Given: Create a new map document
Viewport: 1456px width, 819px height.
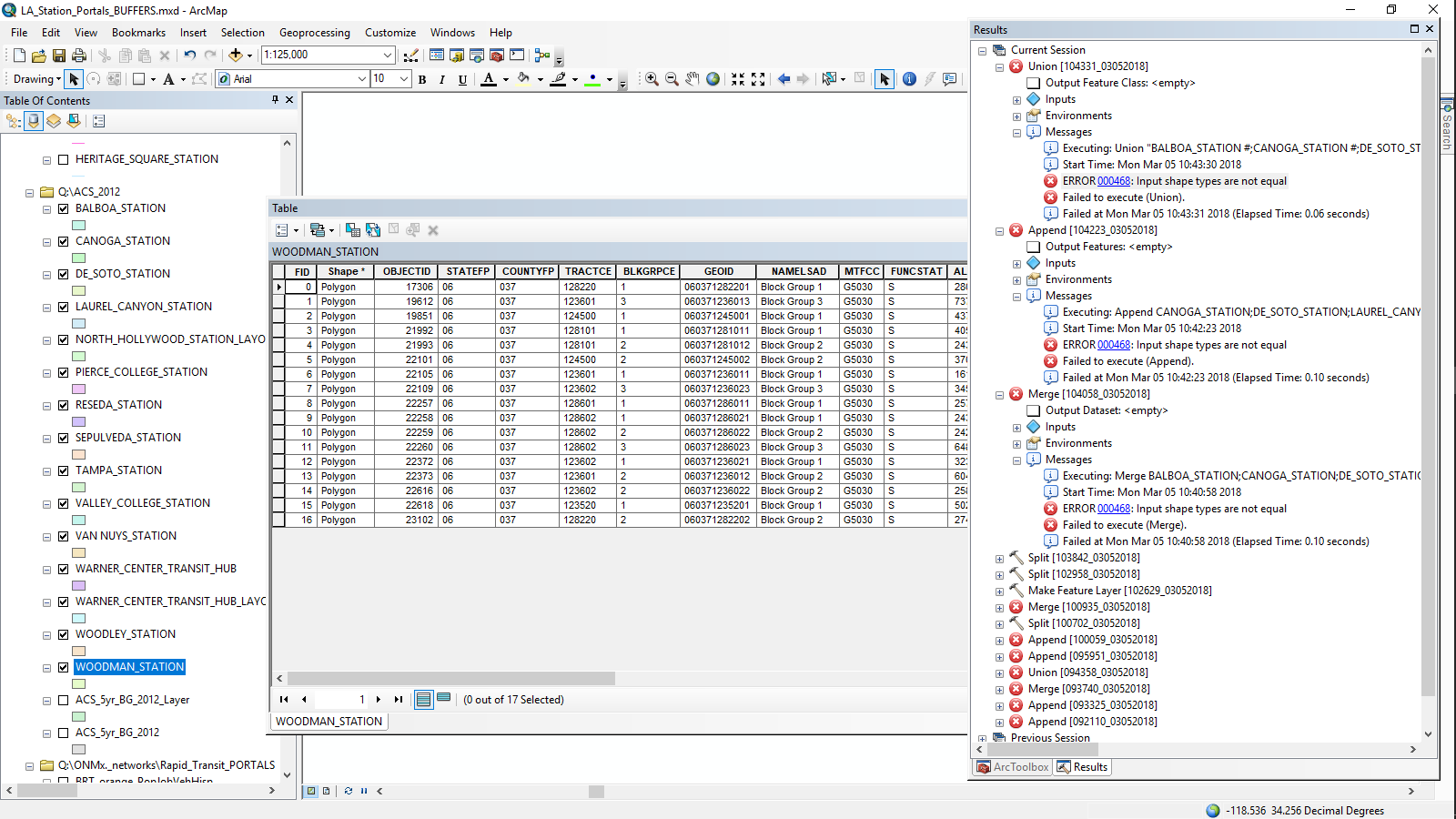Looking at the screenshot, I should (18, 56).
